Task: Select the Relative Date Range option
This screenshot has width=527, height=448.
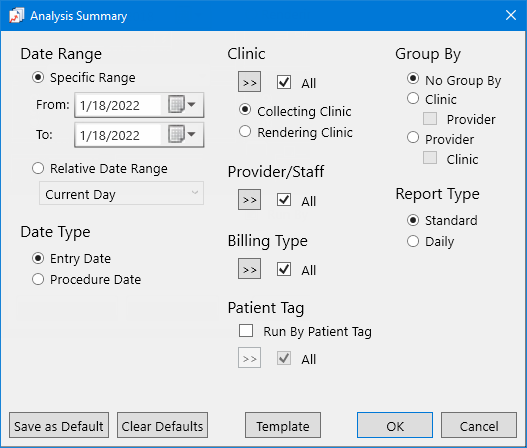Action: tap(38, 168)
